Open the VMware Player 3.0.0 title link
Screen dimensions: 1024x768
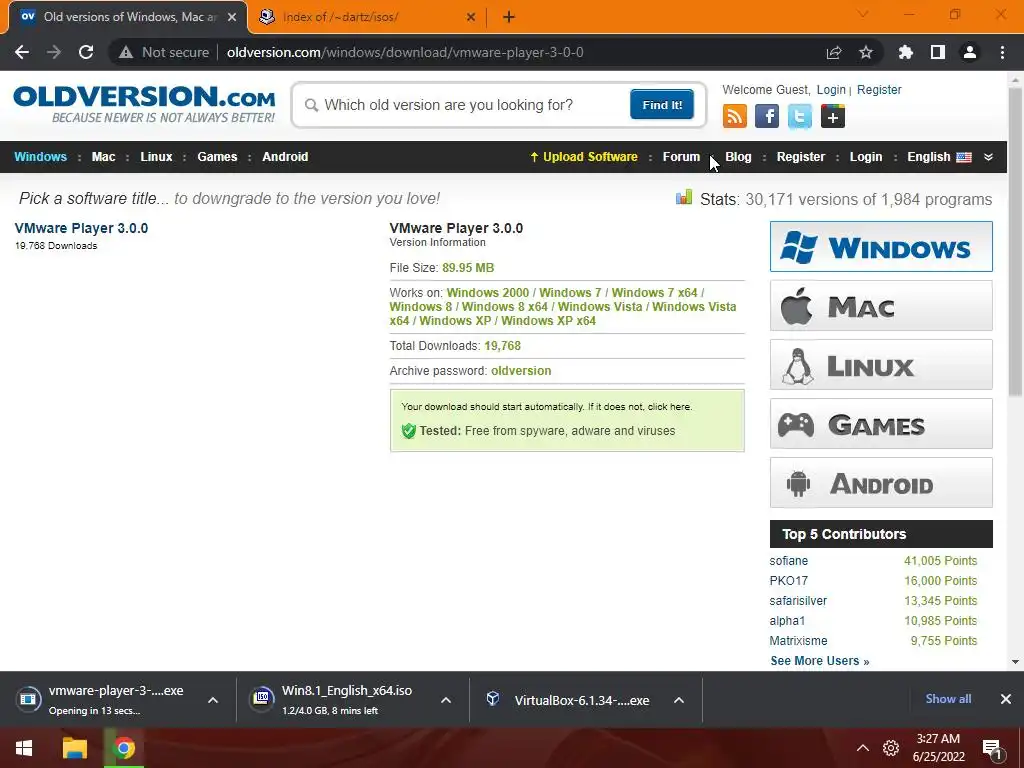point(81,228)
